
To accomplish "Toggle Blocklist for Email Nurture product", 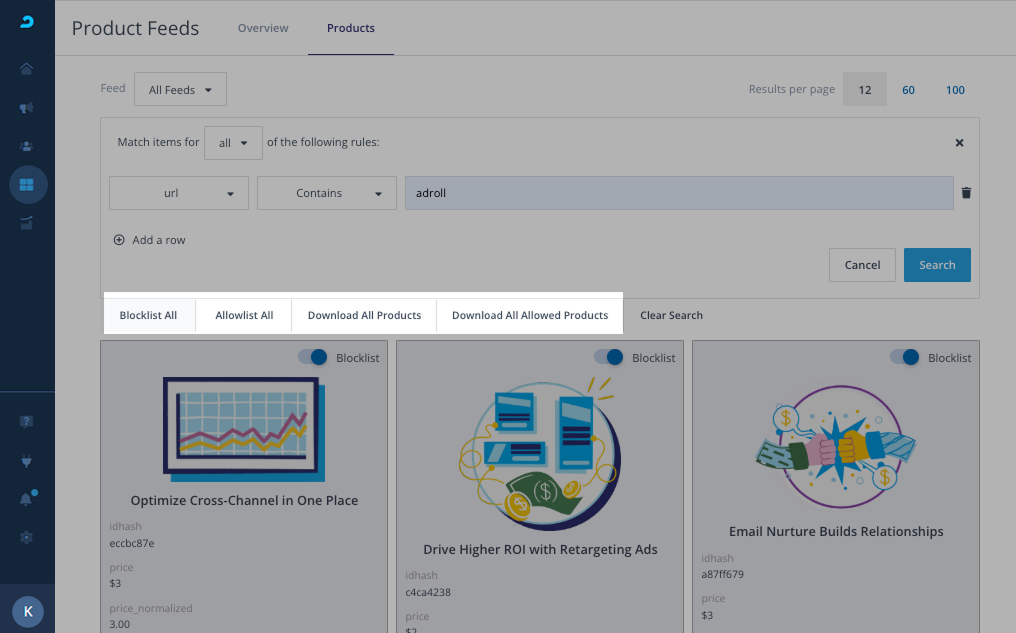I will pyautogui.click(x=905, y=357).
